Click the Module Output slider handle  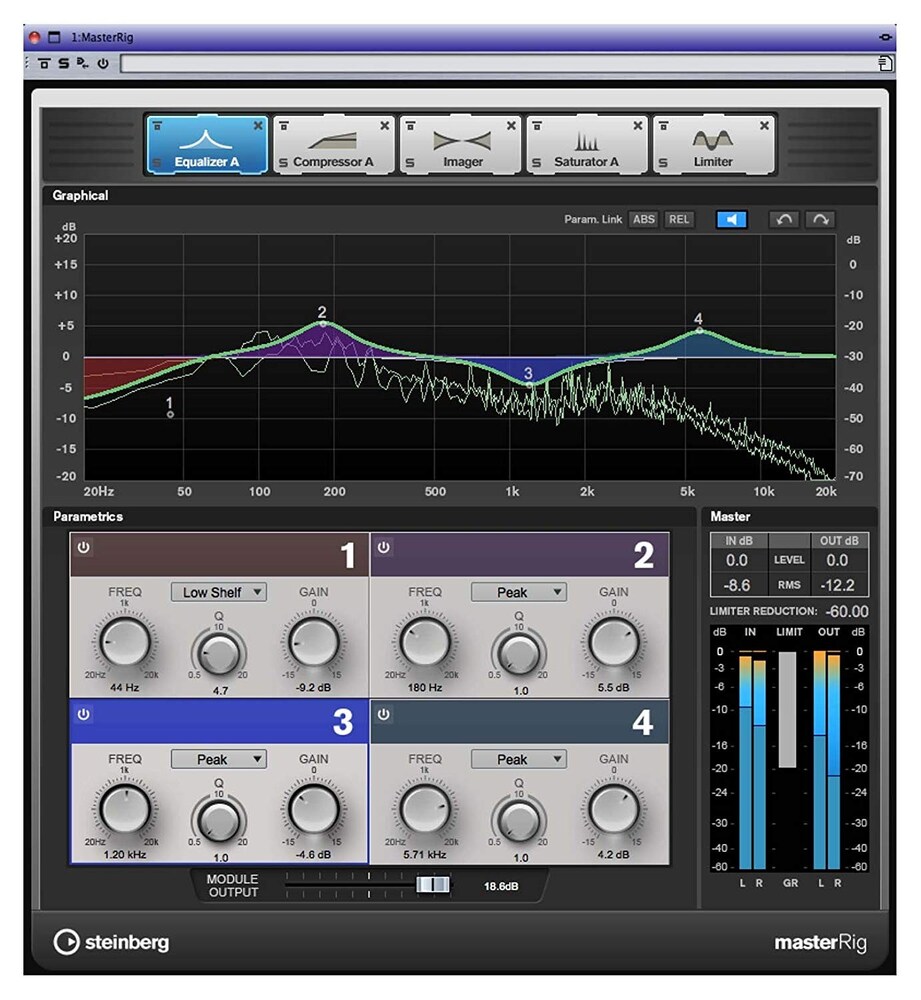[x=433, y=885]
